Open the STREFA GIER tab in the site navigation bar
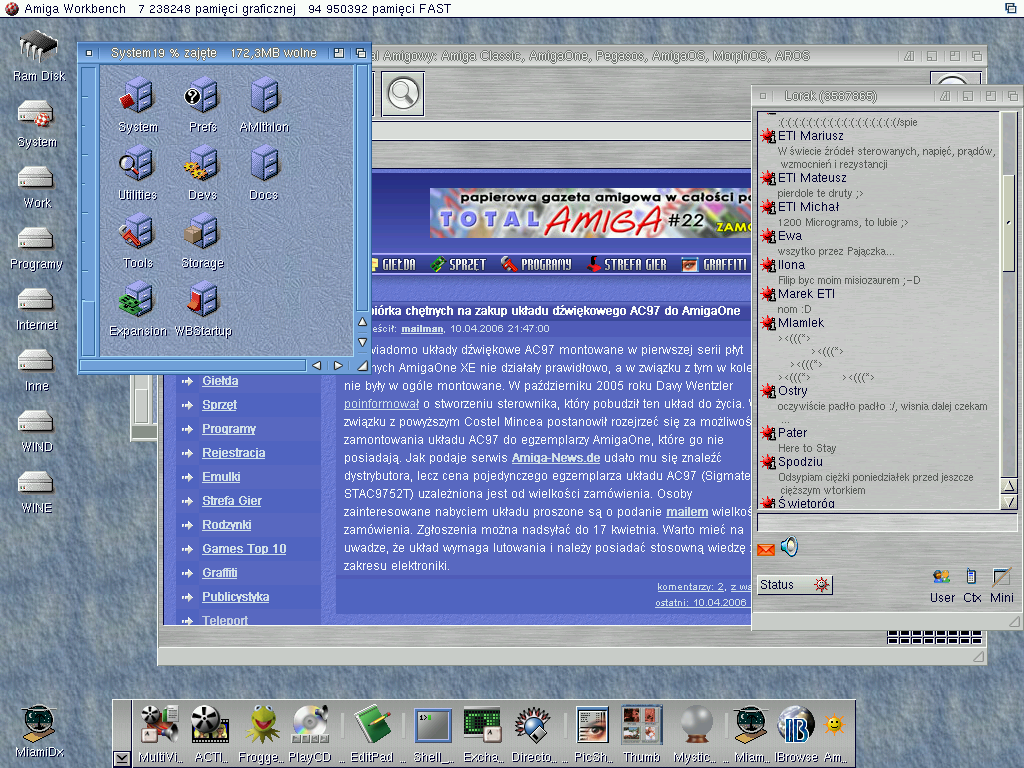 627,264
